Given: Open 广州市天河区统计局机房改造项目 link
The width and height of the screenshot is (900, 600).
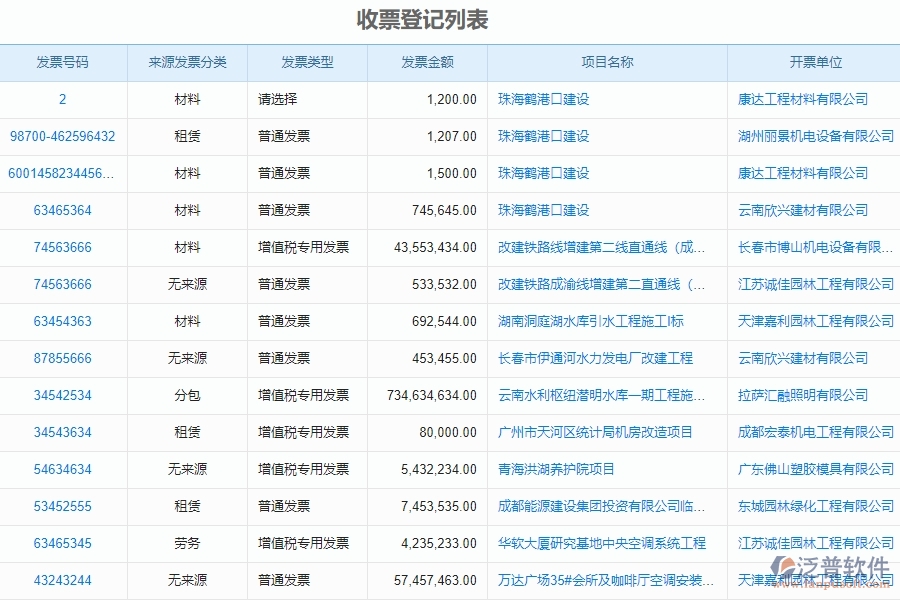Looking at the screenshot, I should 597,432.
